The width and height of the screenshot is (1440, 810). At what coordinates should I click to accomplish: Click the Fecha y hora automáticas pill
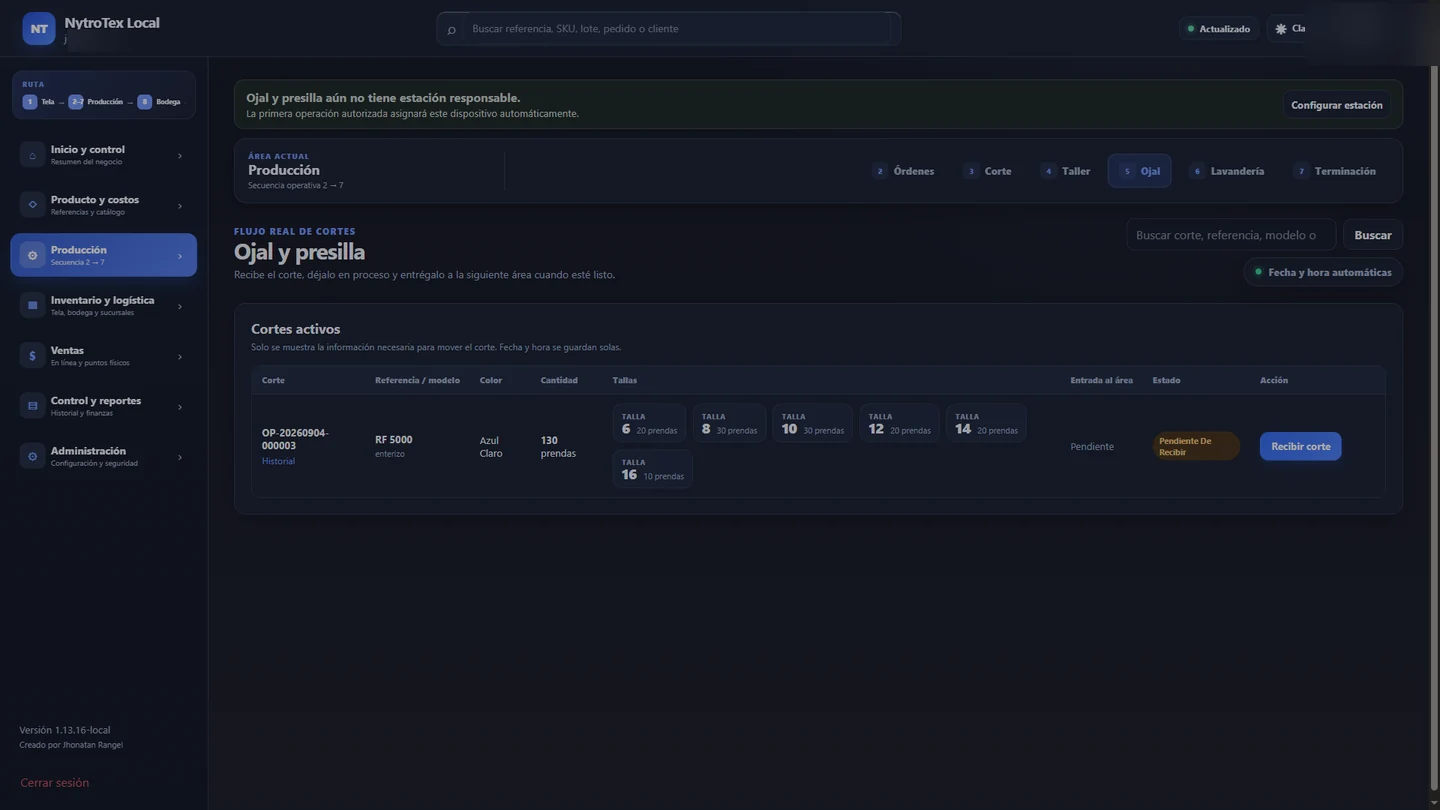tap(1322, 272)
